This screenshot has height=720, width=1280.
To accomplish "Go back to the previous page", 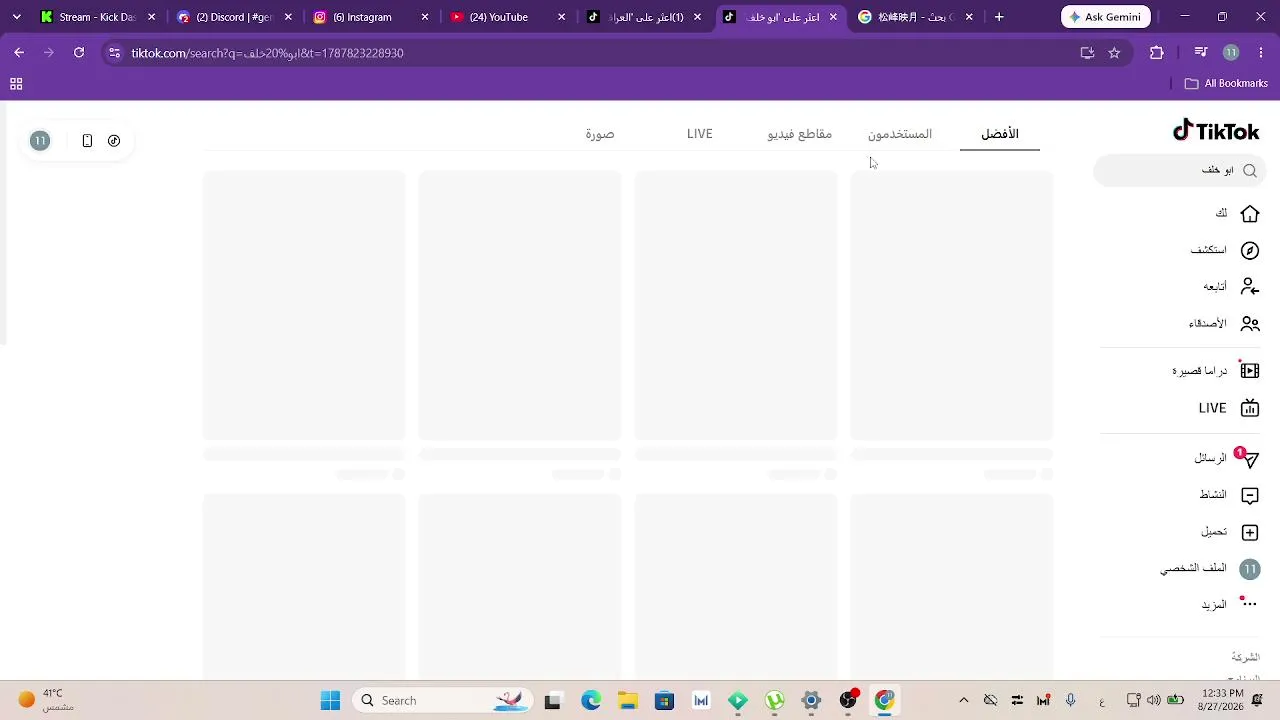I will (x=19, y=53).
